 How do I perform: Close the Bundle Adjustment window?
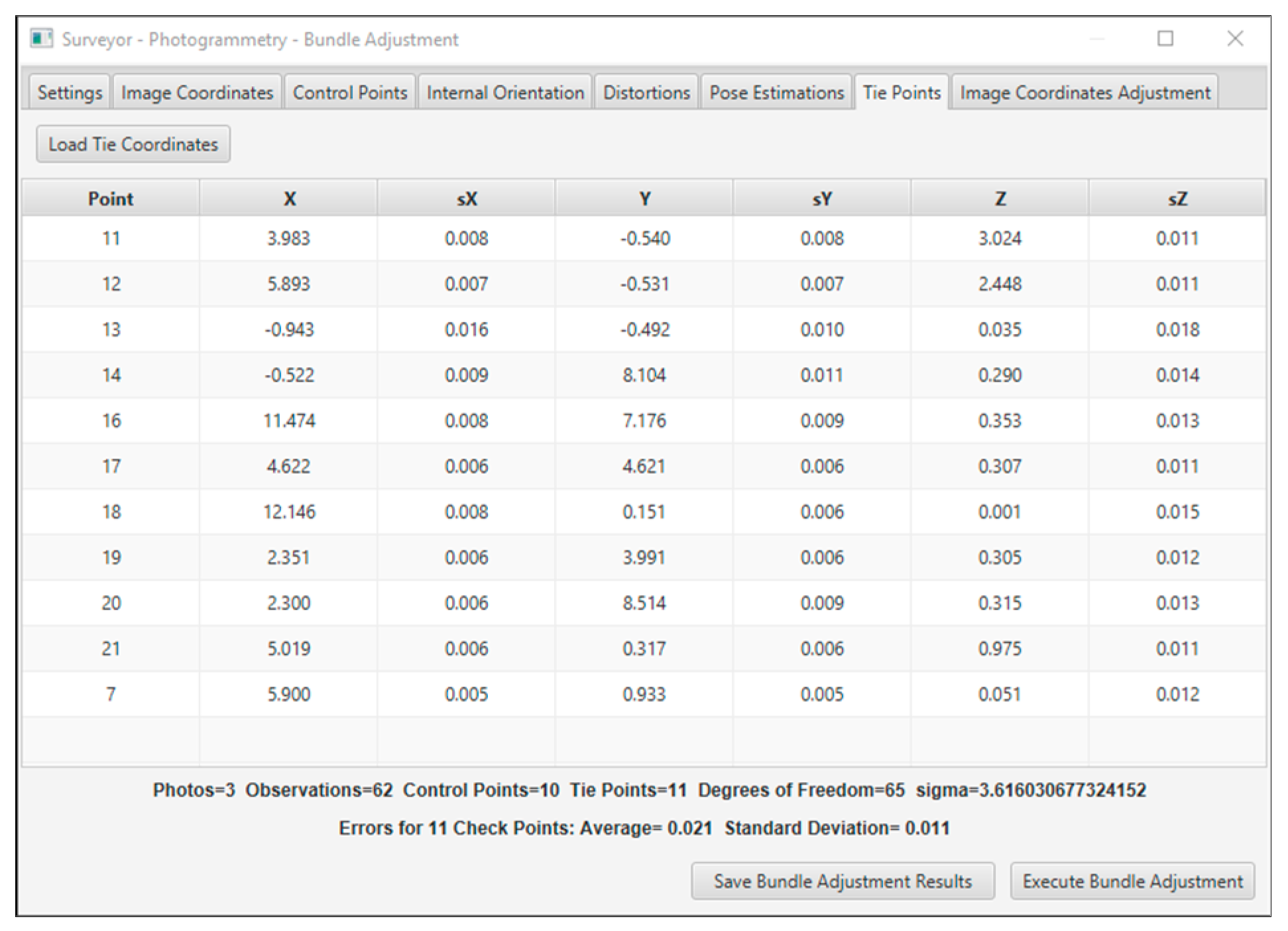1234,38
